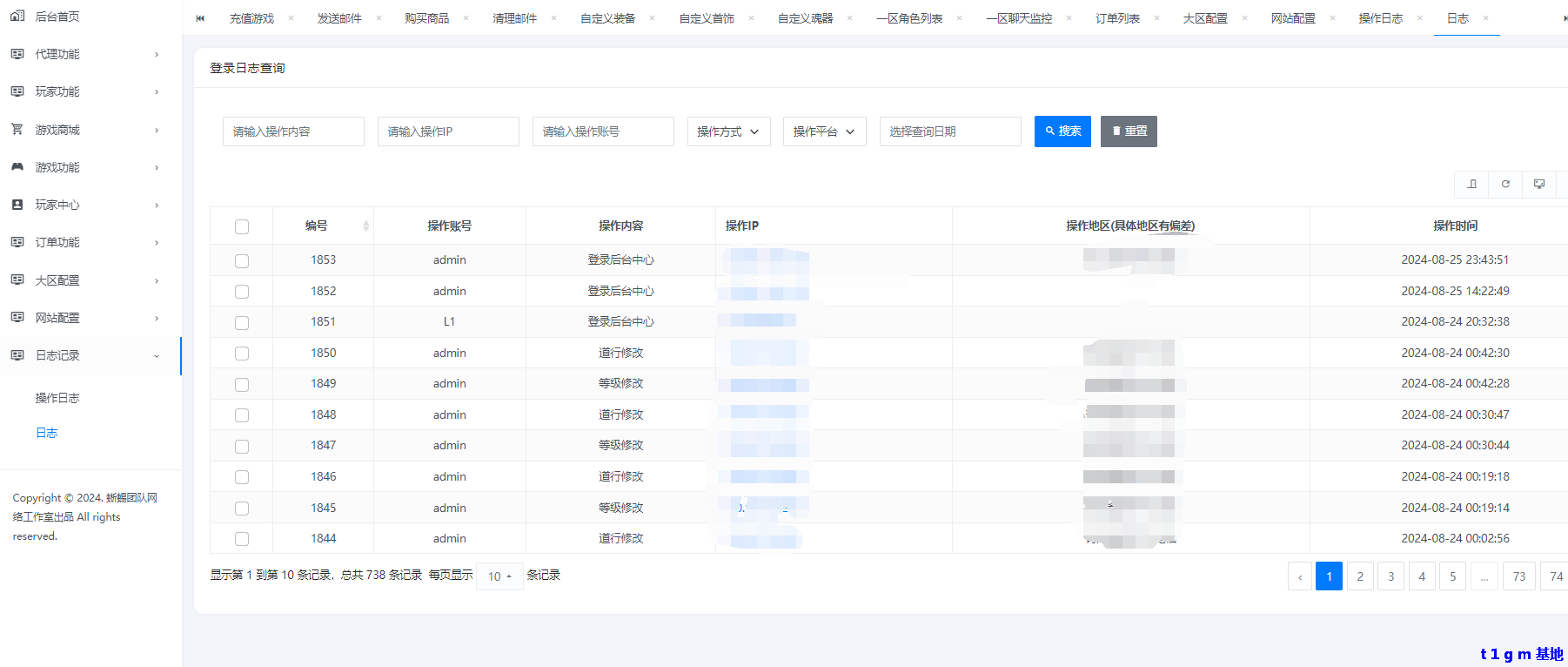Expand the 游戏功能 menu chevron
1568x667 pixels.
[157, 167]
